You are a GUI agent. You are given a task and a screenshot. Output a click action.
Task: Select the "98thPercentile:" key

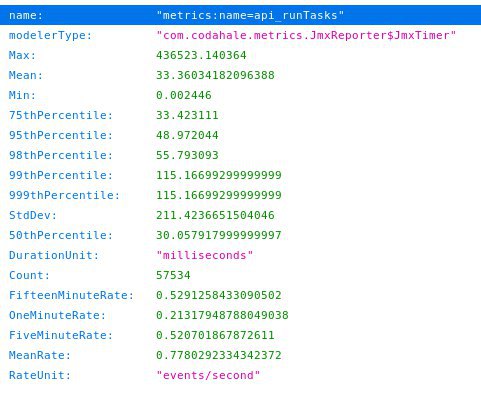click(61, 155)
